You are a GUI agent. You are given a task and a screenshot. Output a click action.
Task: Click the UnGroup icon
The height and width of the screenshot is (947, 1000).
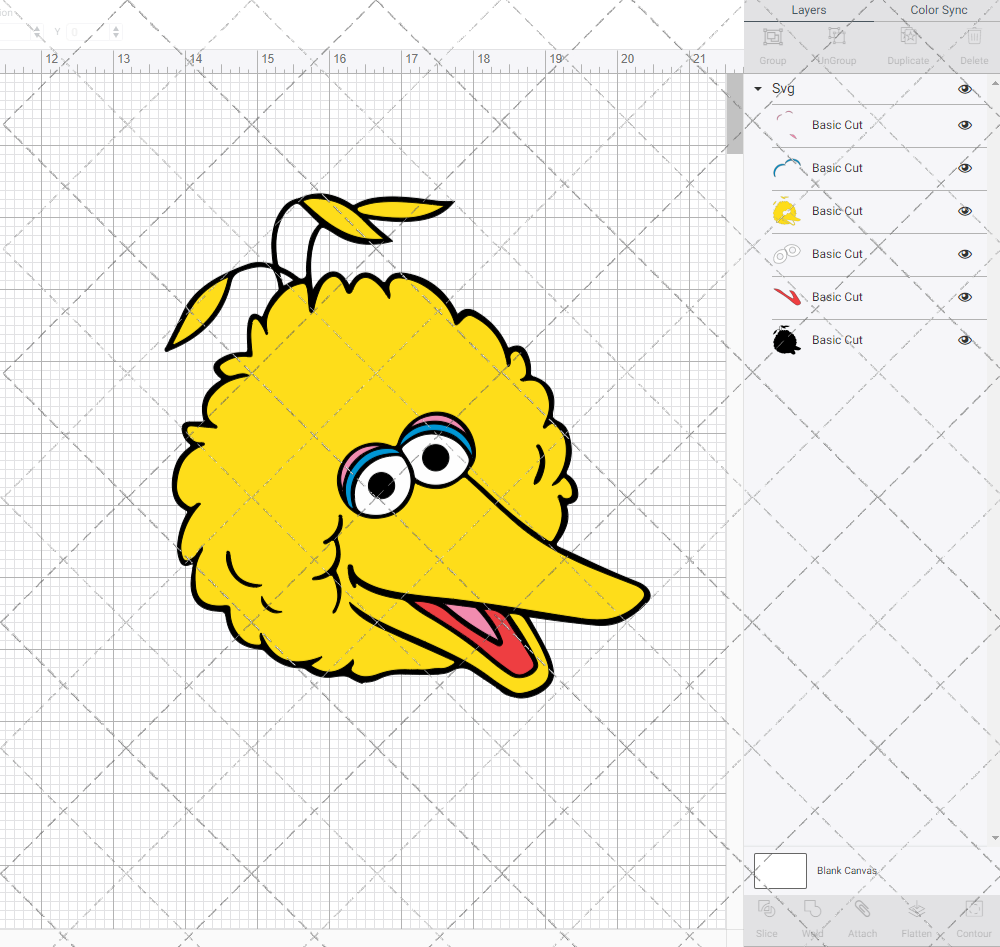click(836, 37)
